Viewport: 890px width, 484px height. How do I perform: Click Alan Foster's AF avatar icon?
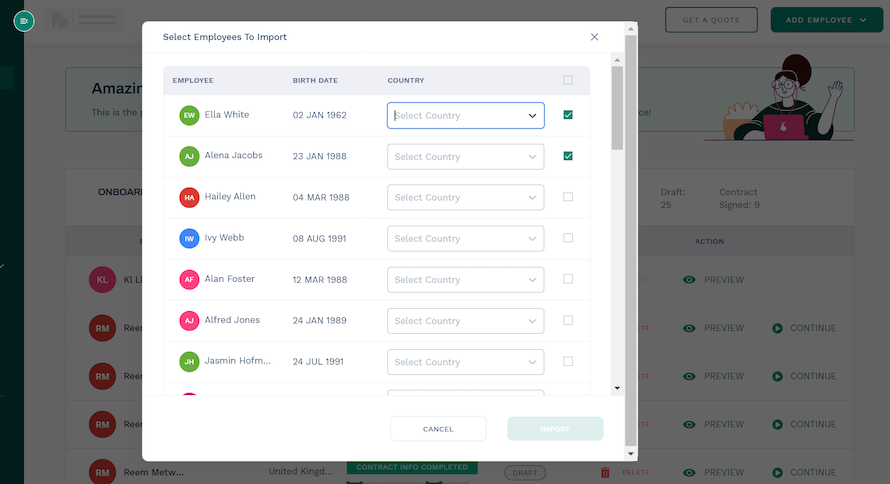189,279
